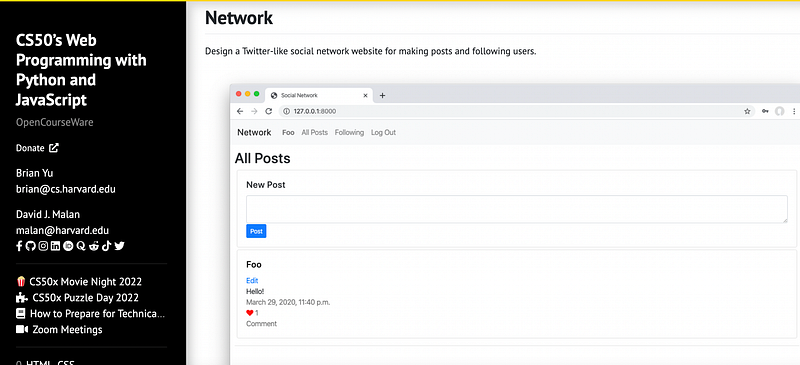
Task: Click the 127.0.0.1:8000 address bar
Action: [517, 111]
